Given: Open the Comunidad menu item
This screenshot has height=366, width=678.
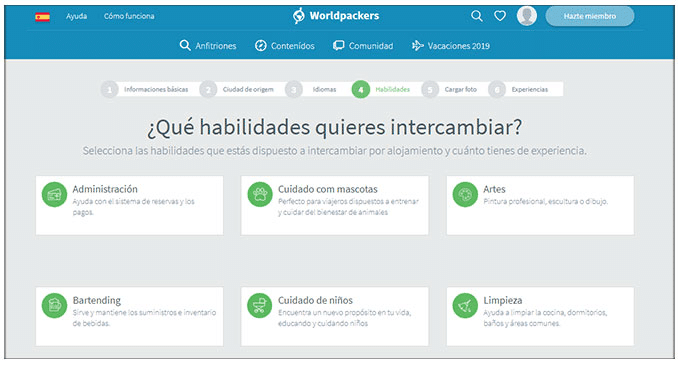Looking at the screenshot, I should (371, 46).
